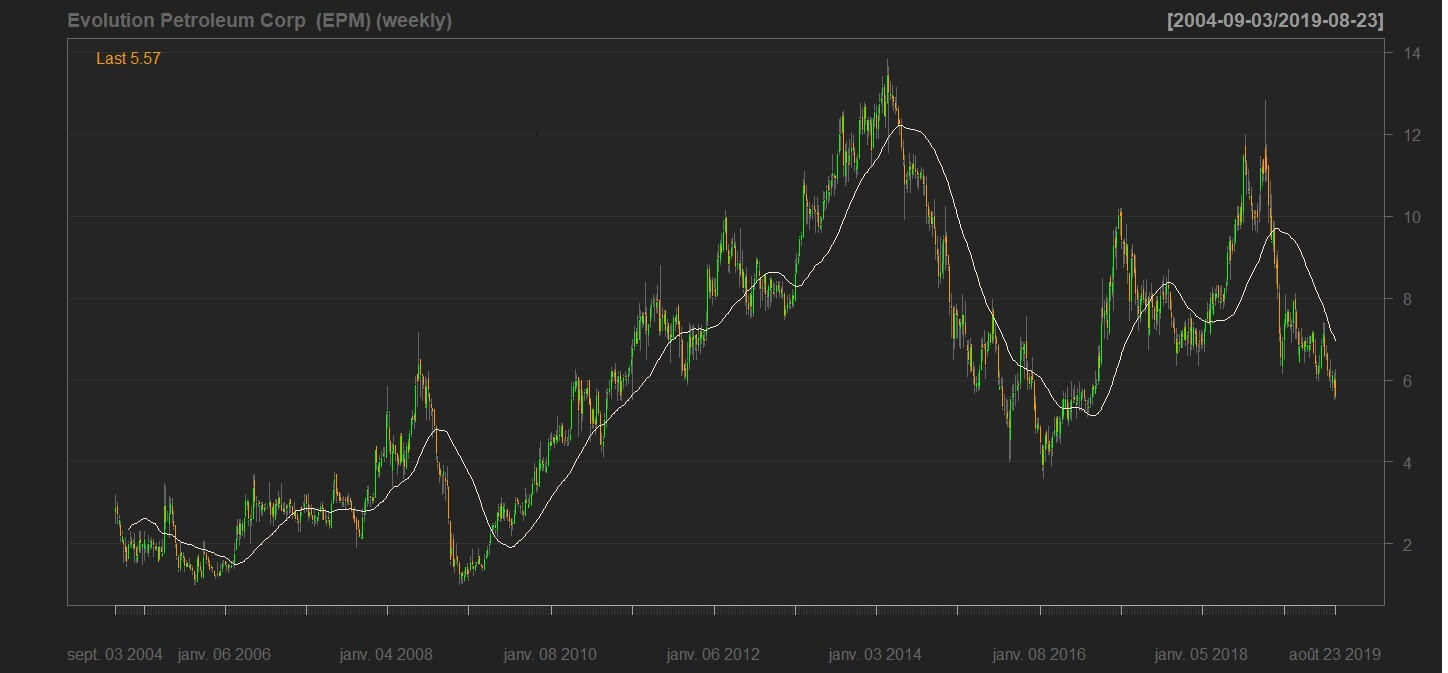Image resolution: width=1448 pixels, height=673 pixels.
Task: Click the janv. 04 2008 axis label
Action: [386, 655]
